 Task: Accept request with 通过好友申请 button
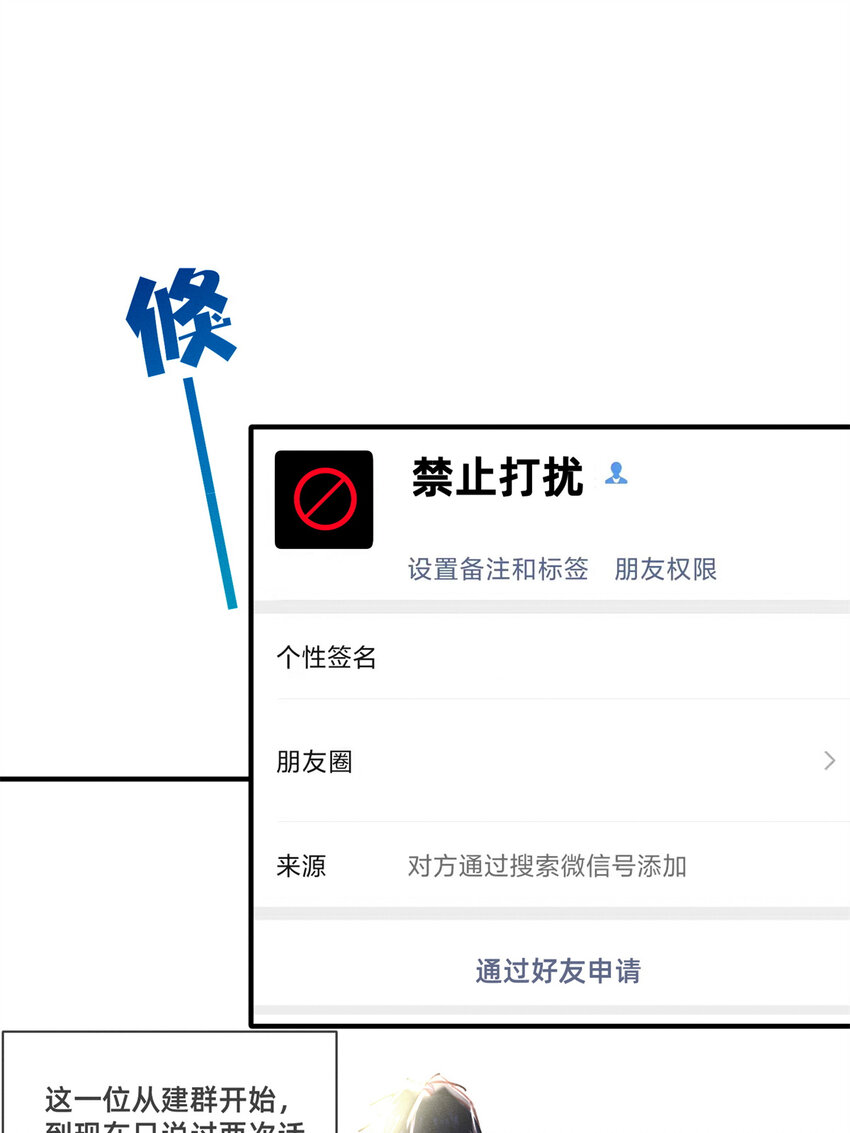click(558, 970)
